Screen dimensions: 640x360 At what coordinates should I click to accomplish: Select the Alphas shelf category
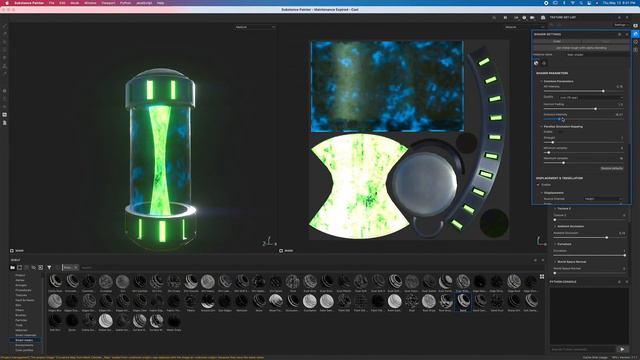coord(20,280)
